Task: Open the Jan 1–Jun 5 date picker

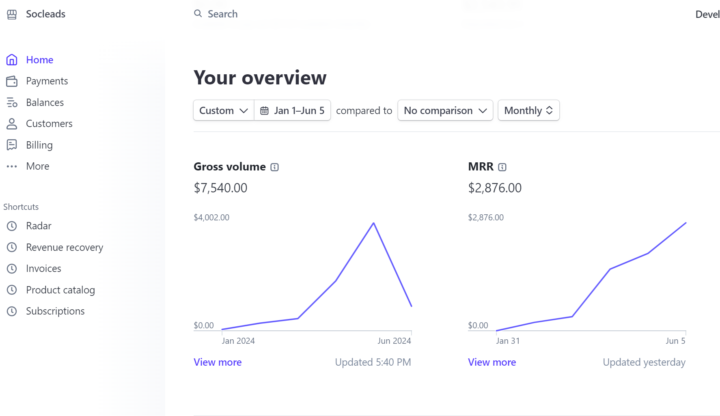Action: (292, 111)
